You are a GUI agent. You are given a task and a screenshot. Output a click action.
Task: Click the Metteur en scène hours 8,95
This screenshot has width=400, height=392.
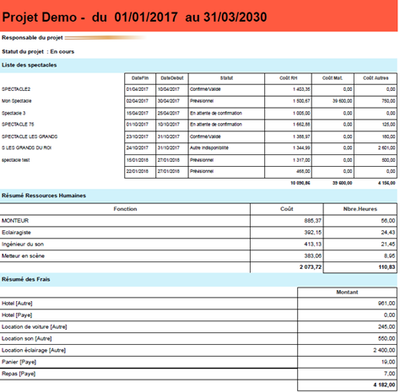(x=360, y=256)
